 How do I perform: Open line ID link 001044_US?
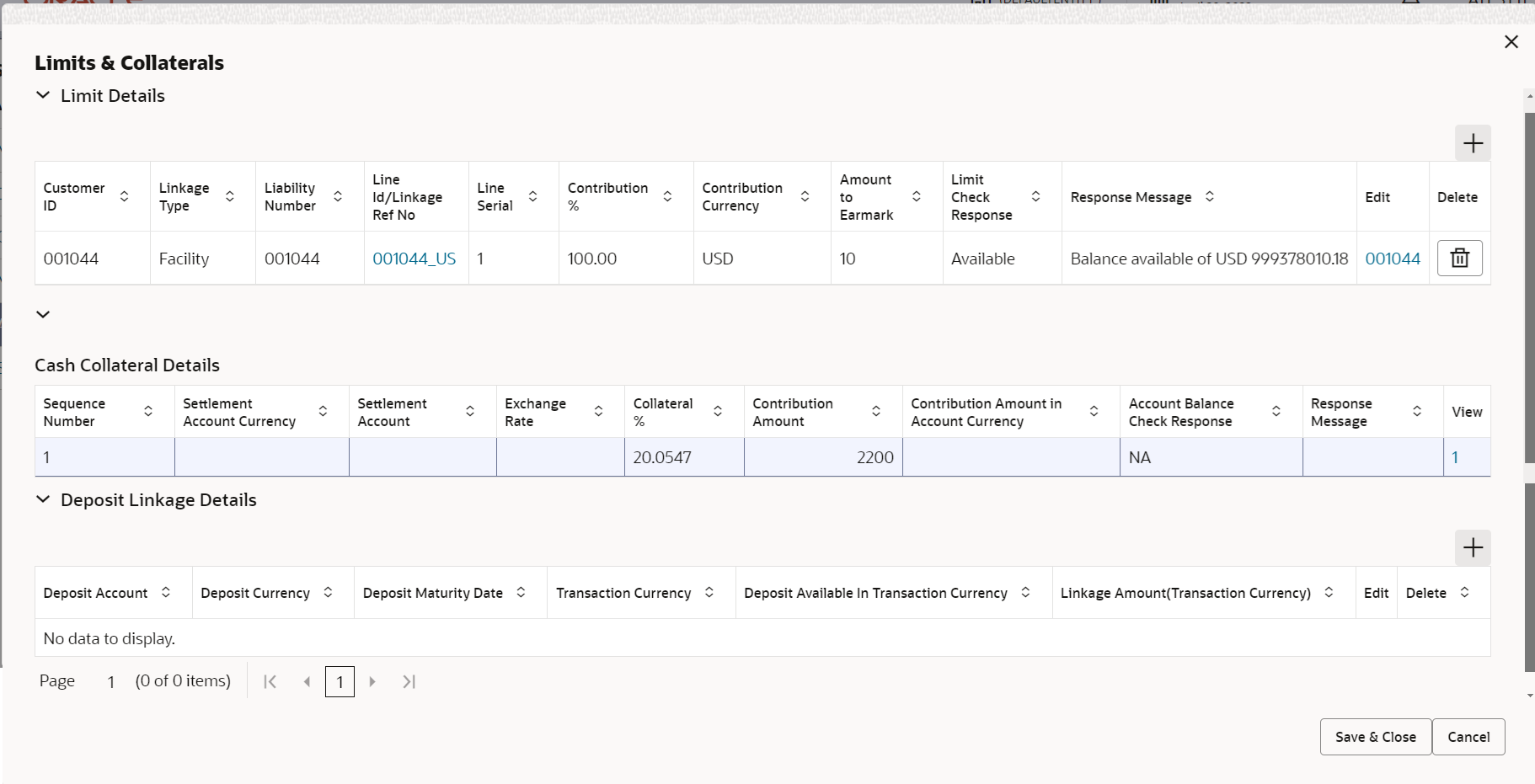click(x=415, y=259)
